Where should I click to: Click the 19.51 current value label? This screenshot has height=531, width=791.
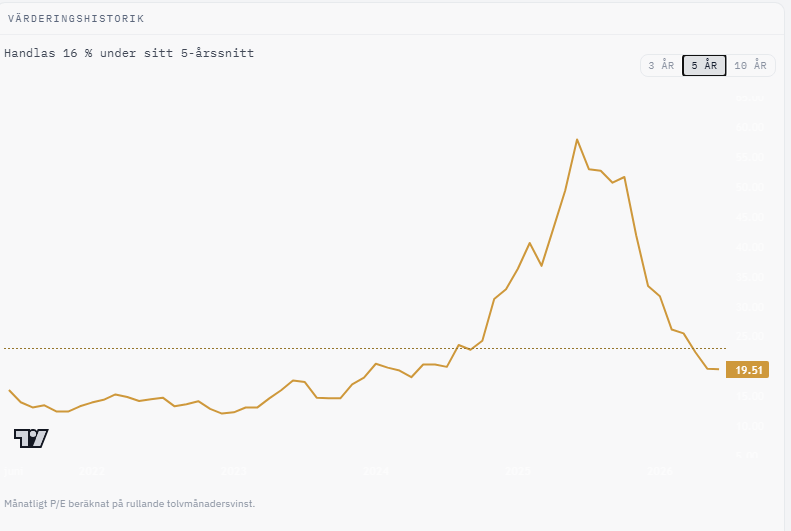pyautogui.click(x=747, y=370)
